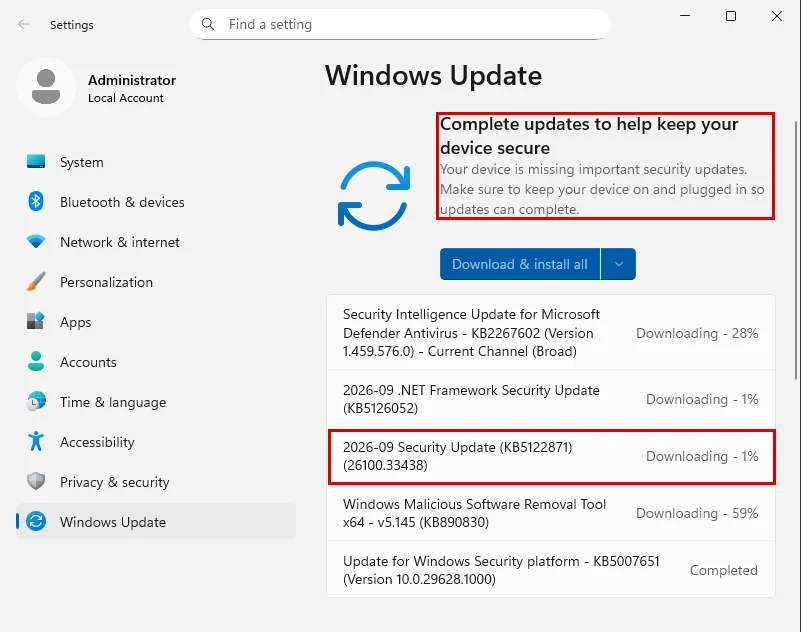Select Privacy & security in sidebar

point(156,482)
